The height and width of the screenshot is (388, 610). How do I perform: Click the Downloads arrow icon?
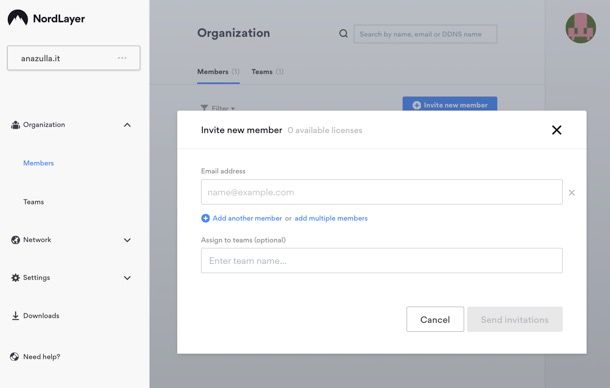15,316
